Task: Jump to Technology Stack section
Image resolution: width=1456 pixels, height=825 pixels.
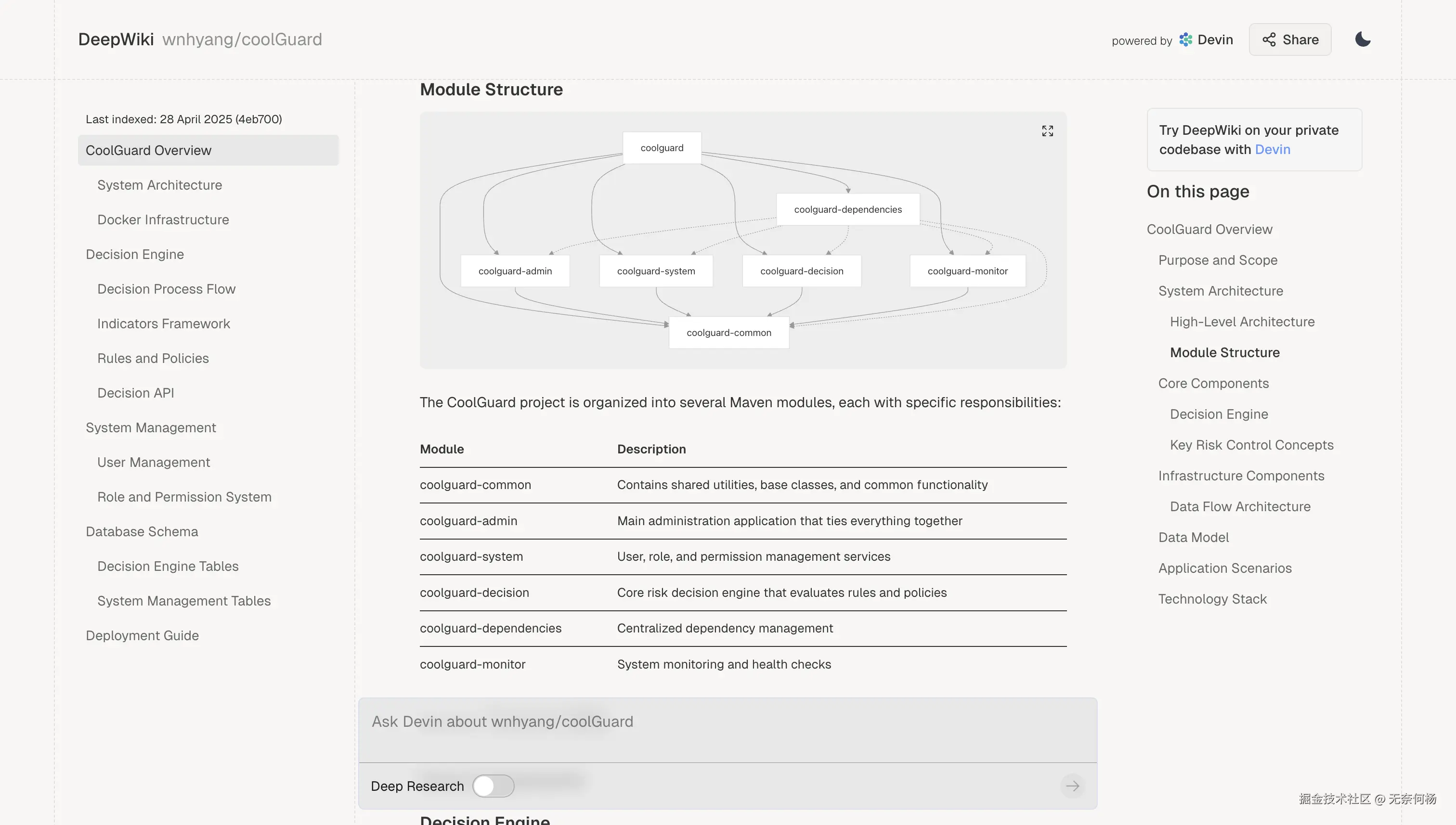Action: pyautogui.click(x=1212, y=599)
